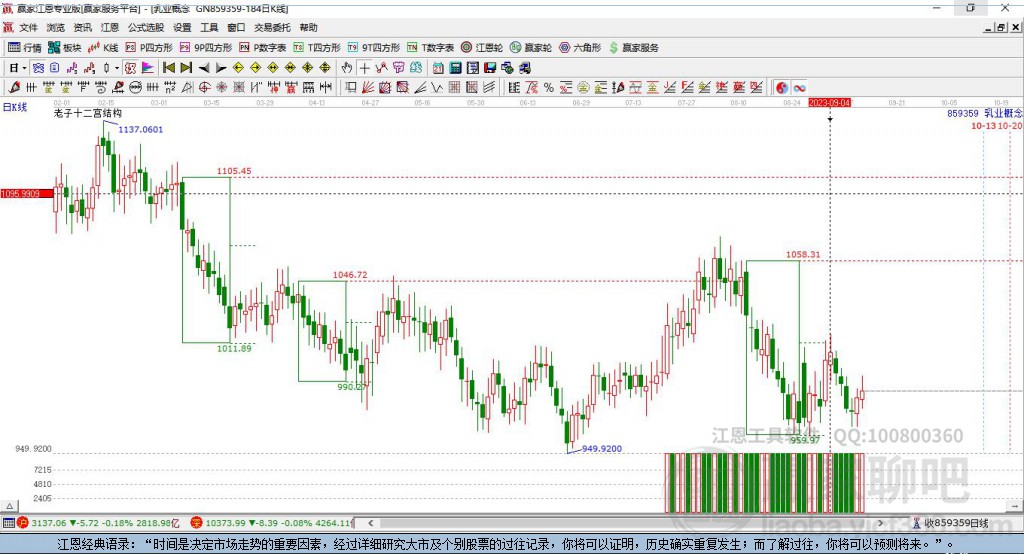Minimize the inner document window
This screenshot has width=1024, height=554.
pyautogui.click(x=989, y=27)
